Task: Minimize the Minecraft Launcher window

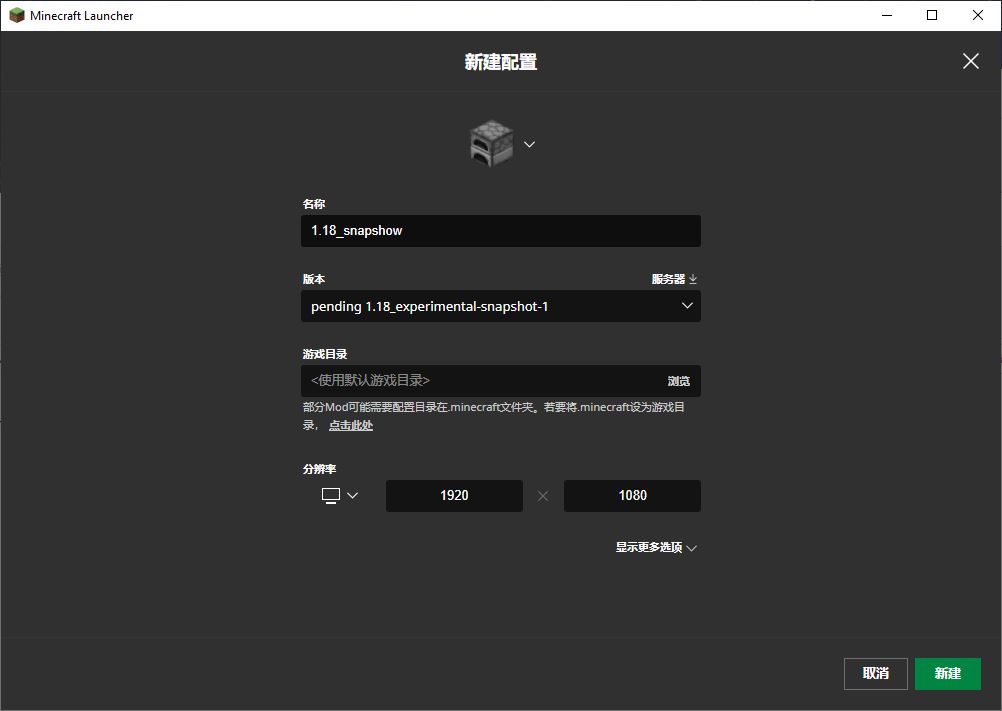Action: click(x=887, y=15)
